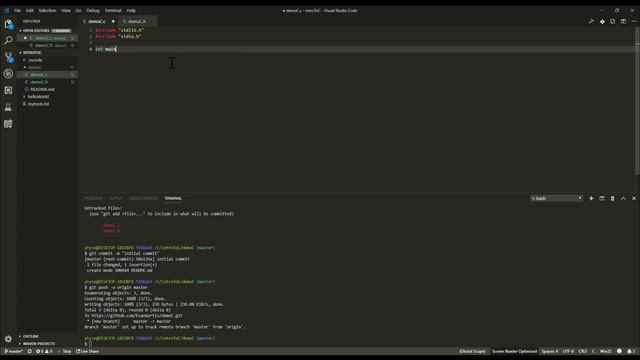Viewport: 640px width, 360px height.
Task: Switch to the Output panel tab
Action: coord(116,198)
